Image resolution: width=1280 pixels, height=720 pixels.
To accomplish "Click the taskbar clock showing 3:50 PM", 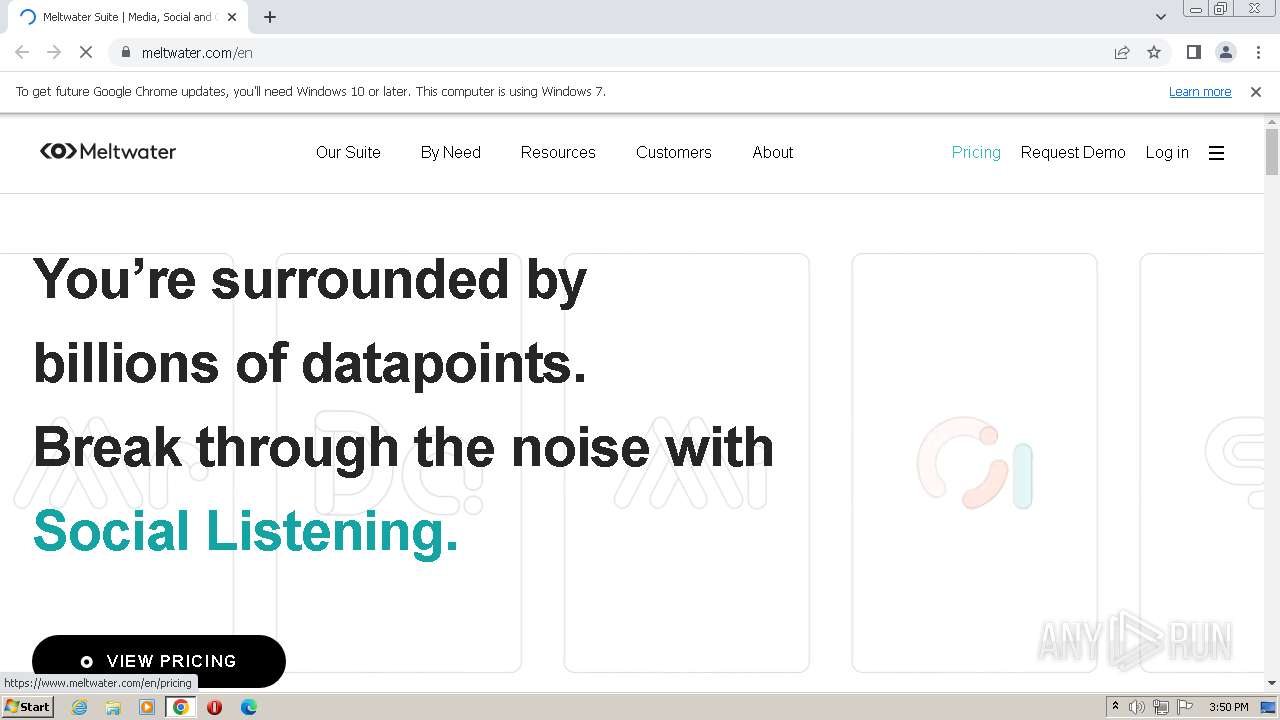I will click(x=1228, y=707).
